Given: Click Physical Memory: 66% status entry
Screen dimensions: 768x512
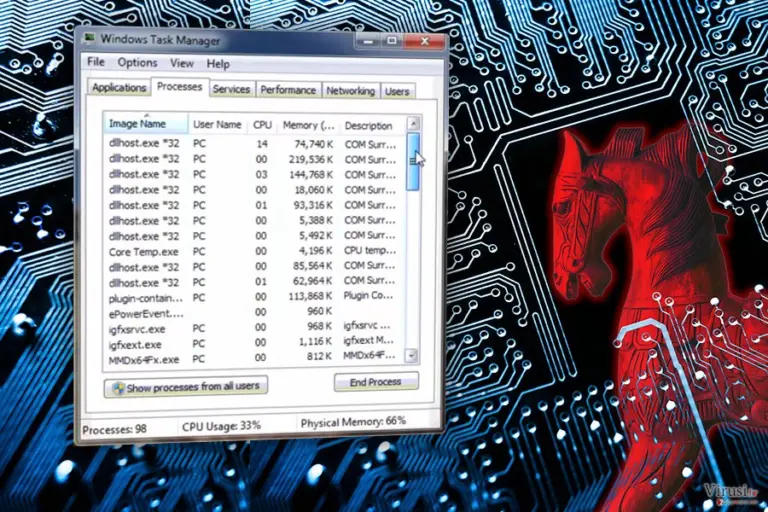Looking at the screenshot, I should pos(353,422).
